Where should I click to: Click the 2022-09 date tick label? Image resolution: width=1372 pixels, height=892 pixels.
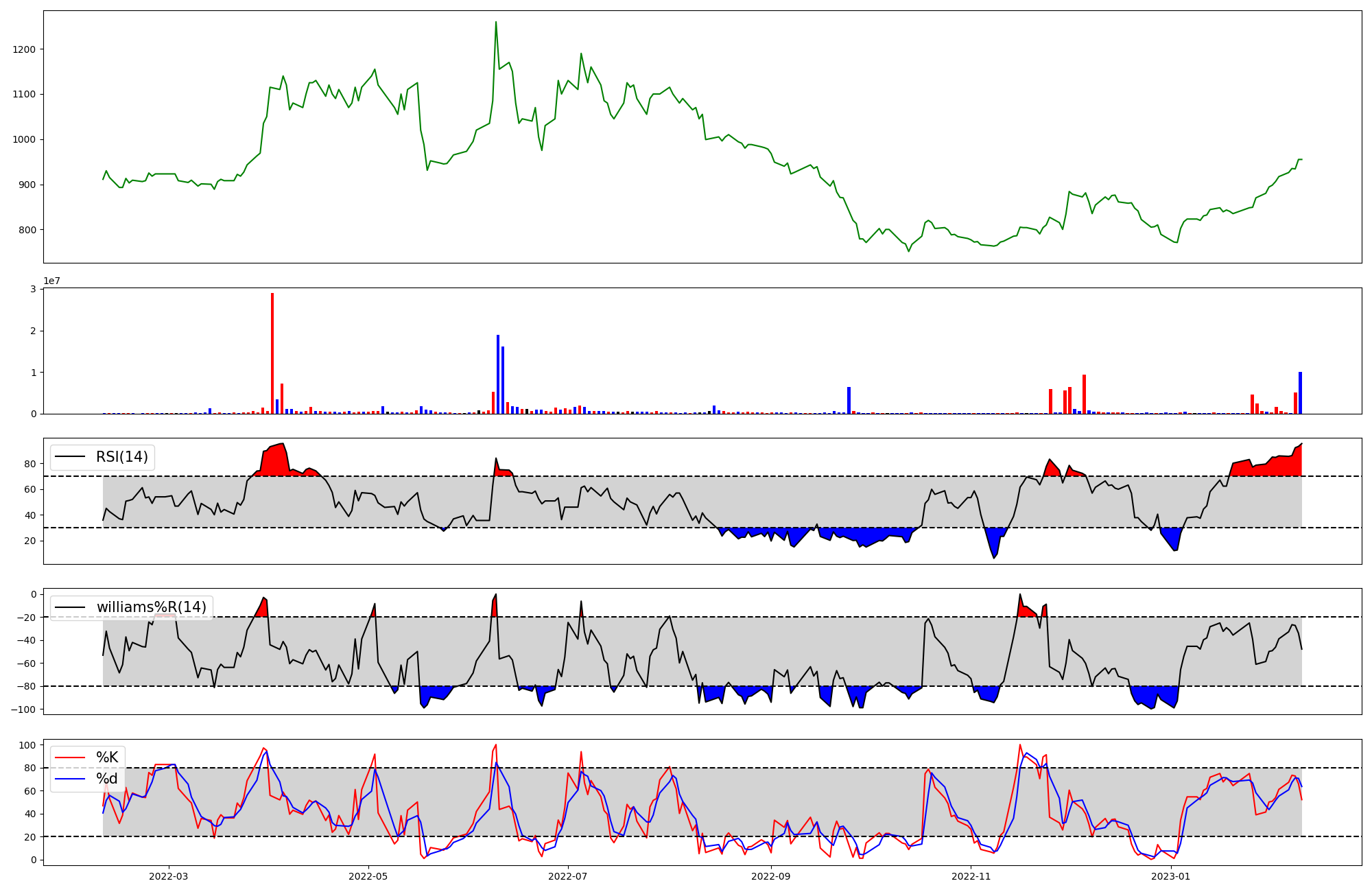tap(771, 876)
